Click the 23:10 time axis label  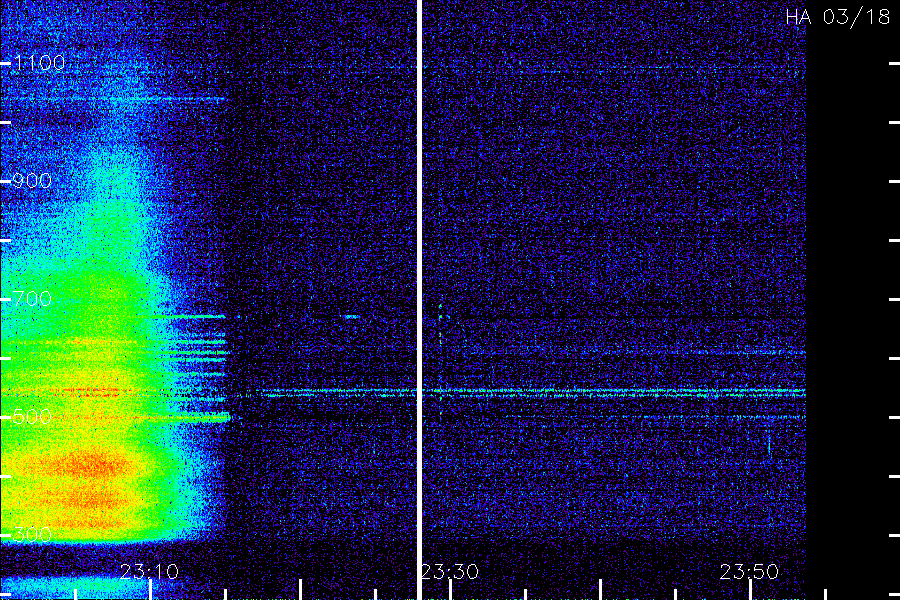[149, 572]
